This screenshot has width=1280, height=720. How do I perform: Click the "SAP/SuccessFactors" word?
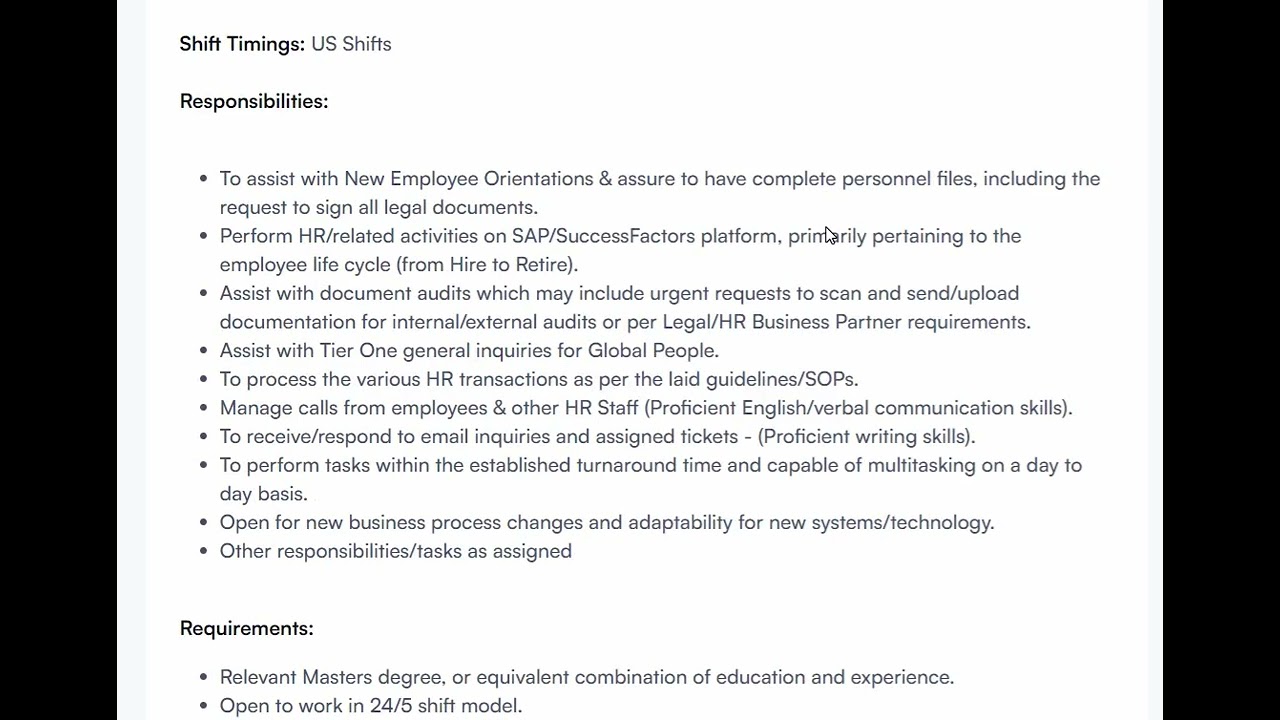coord(603,236)
